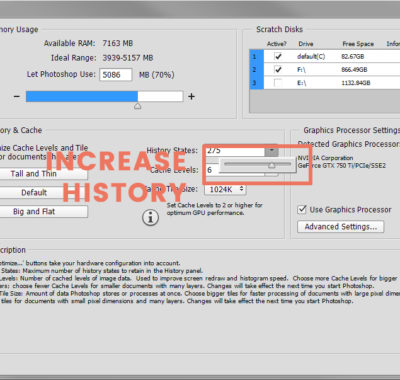400x380 pixels.
Task: Click the minus icon beside memory slider
Action: click(17, 97)
